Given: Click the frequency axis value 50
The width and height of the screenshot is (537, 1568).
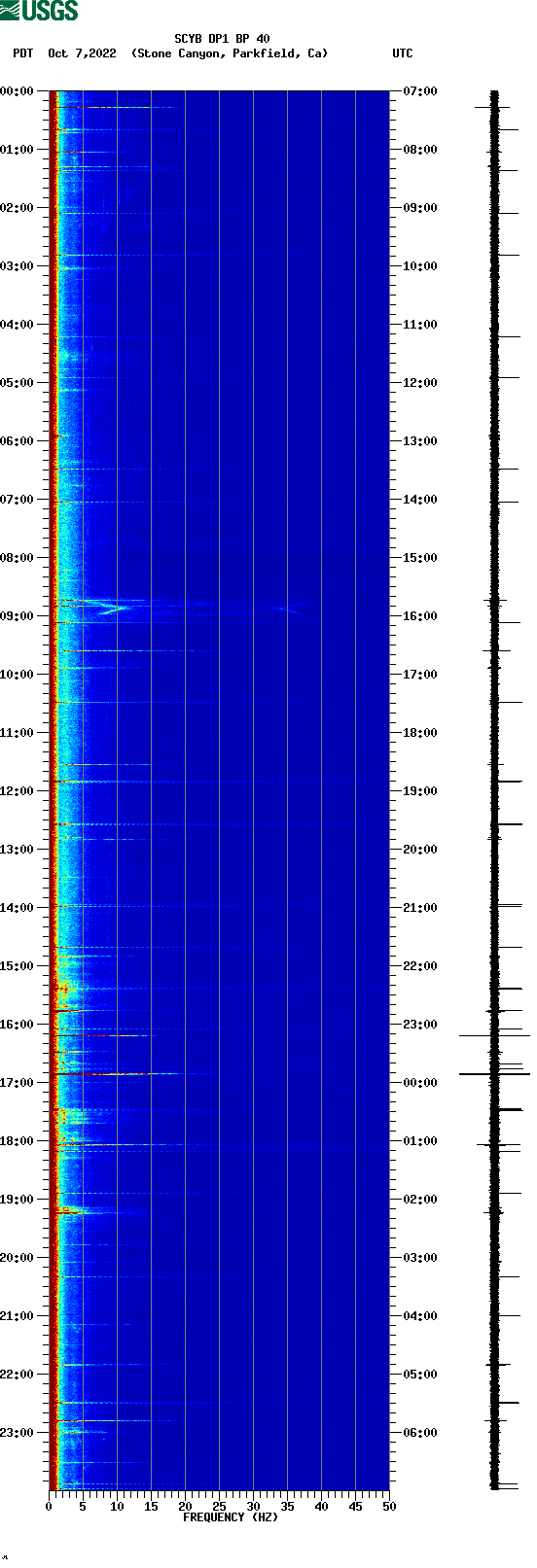Looking at the screenshot, I should (x=389, y=1507).
